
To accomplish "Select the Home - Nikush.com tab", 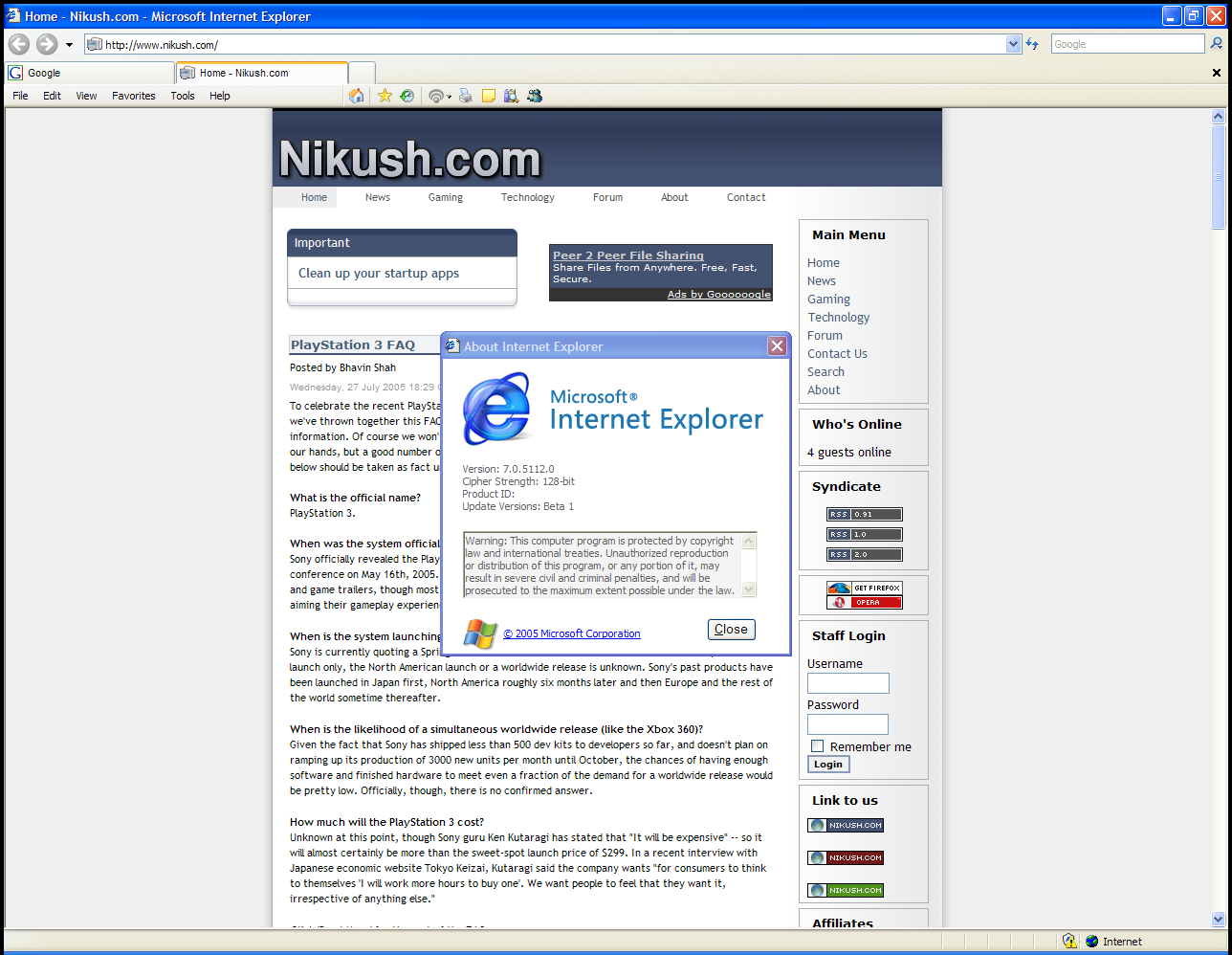I will (262, 73).
